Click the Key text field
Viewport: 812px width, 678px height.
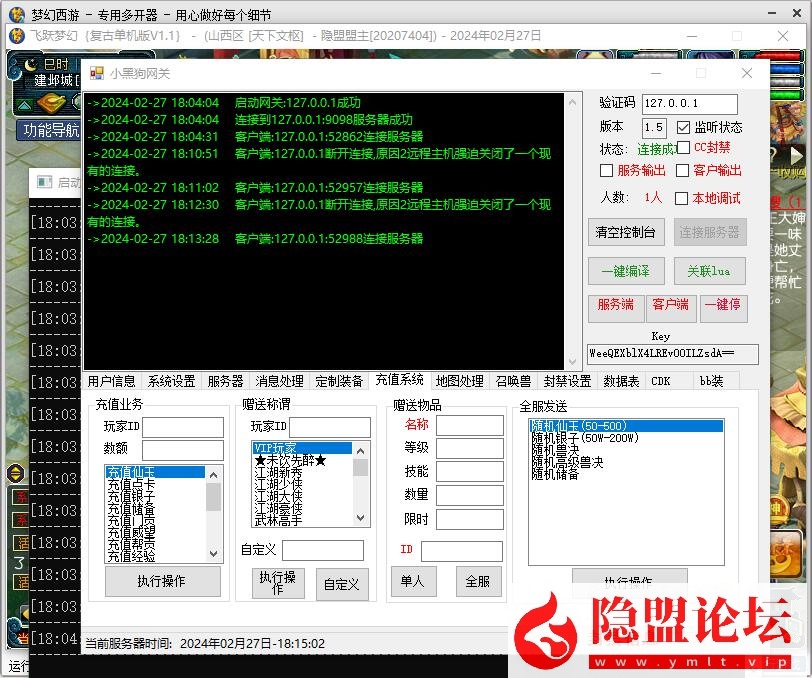673,354
